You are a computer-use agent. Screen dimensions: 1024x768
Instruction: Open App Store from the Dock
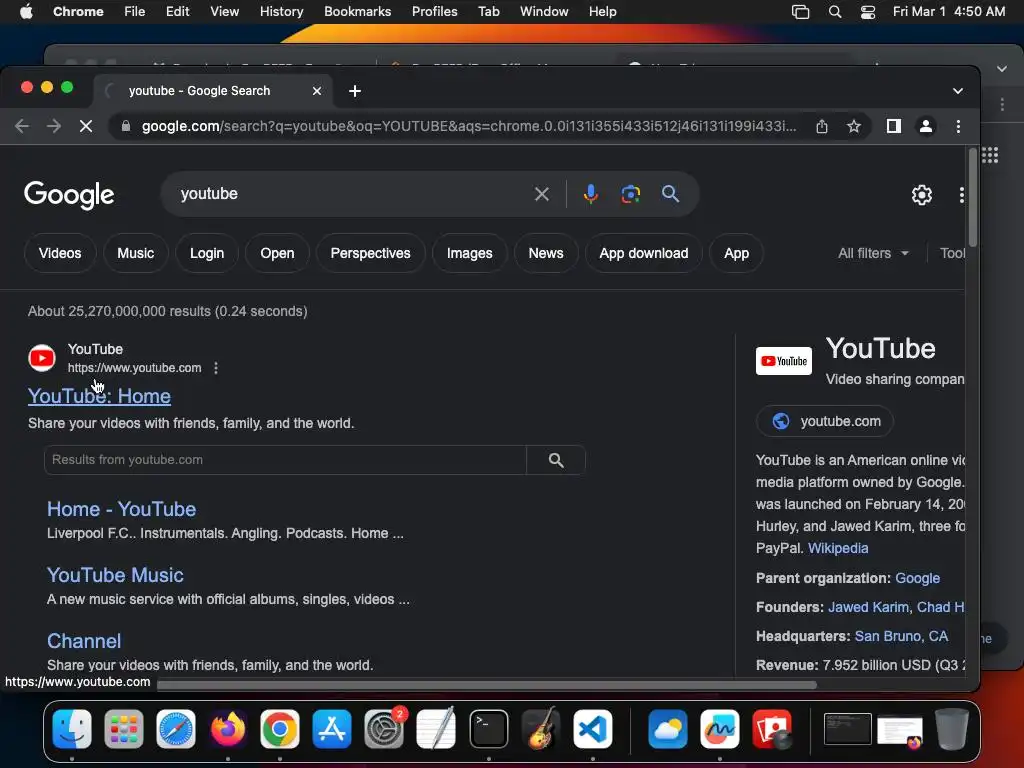332,729
